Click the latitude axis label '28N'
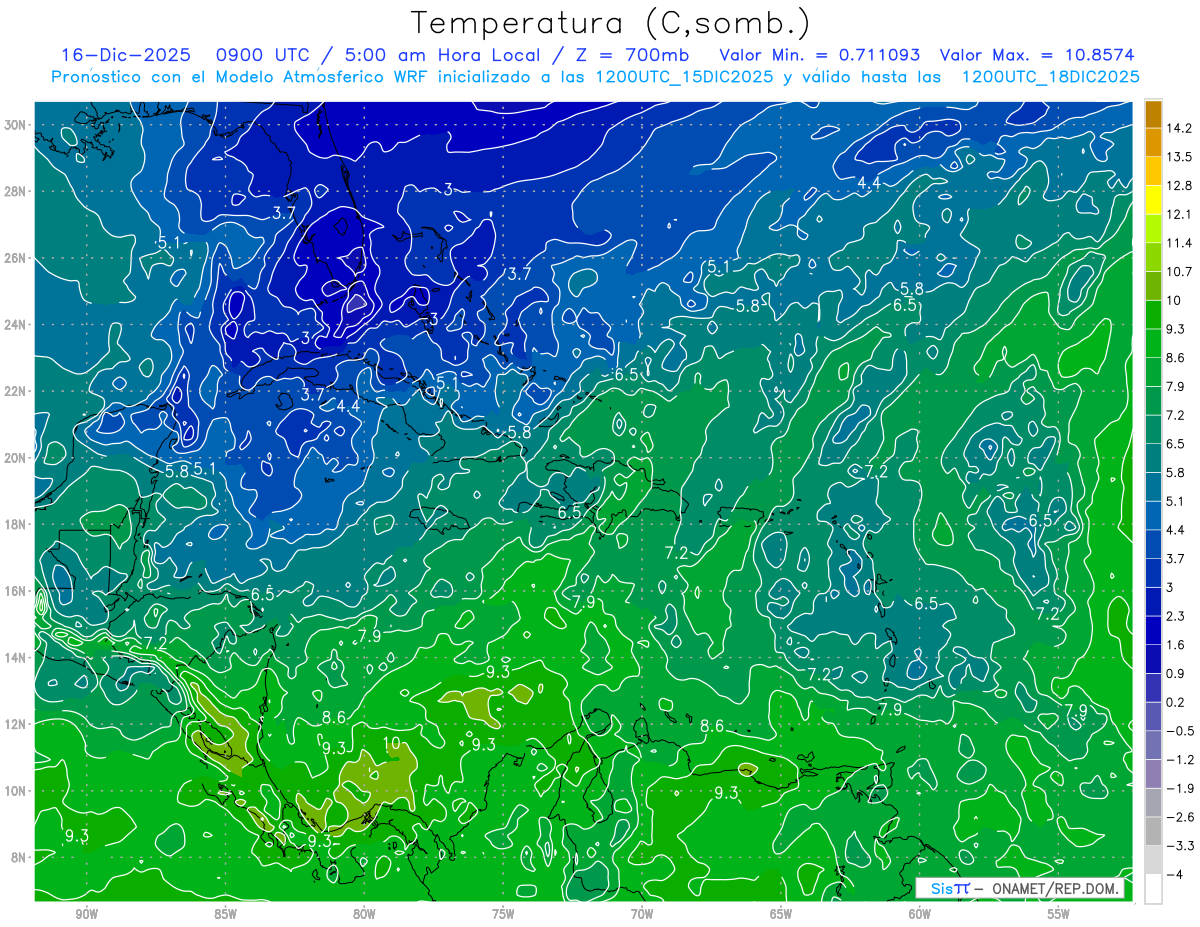The width and height of the screenshot is (1200, 927). [14, 191]
